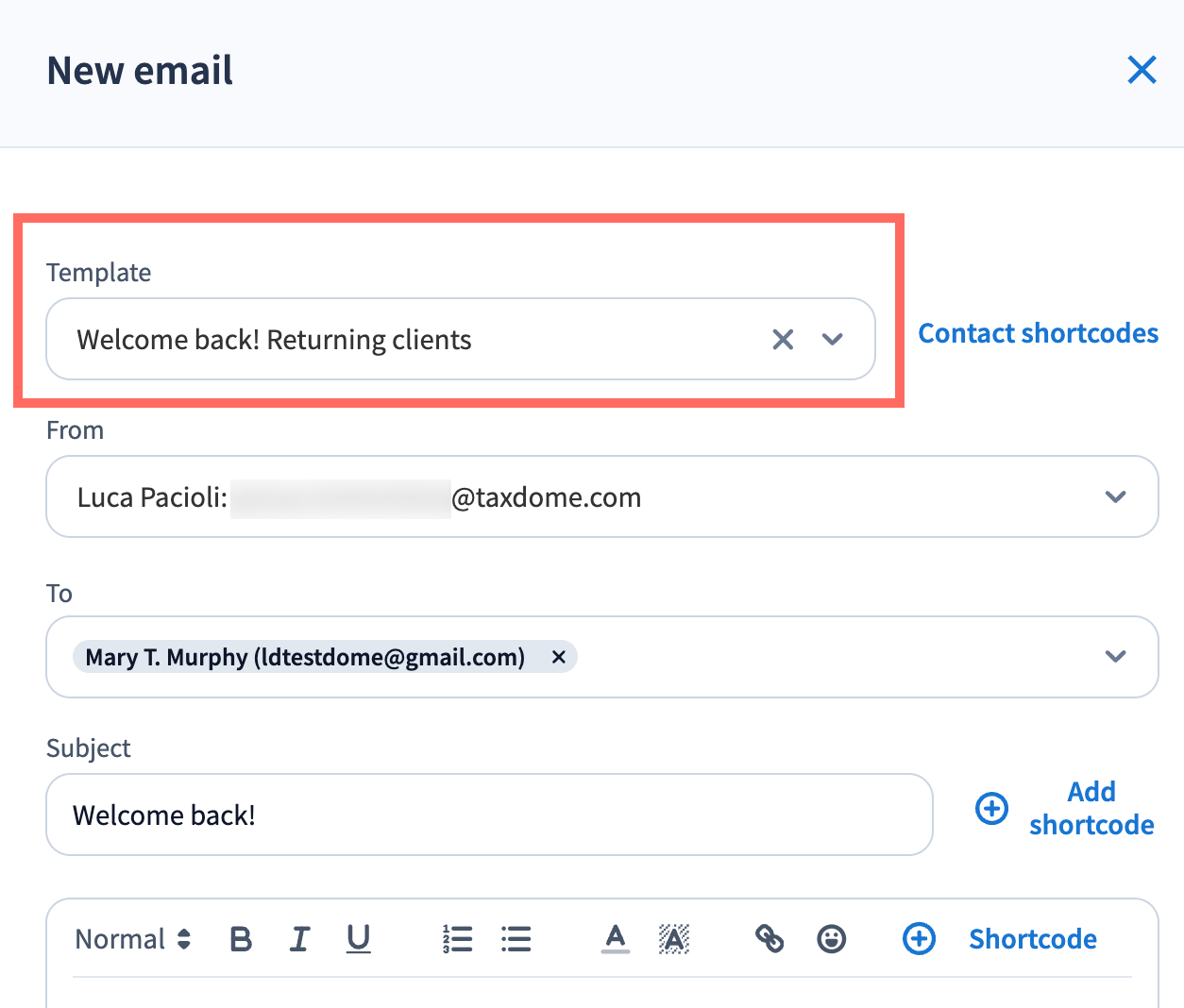Insert a bulleted list
The width and height of the screenshot is (1184, 1008).
[x=516, y=939]
